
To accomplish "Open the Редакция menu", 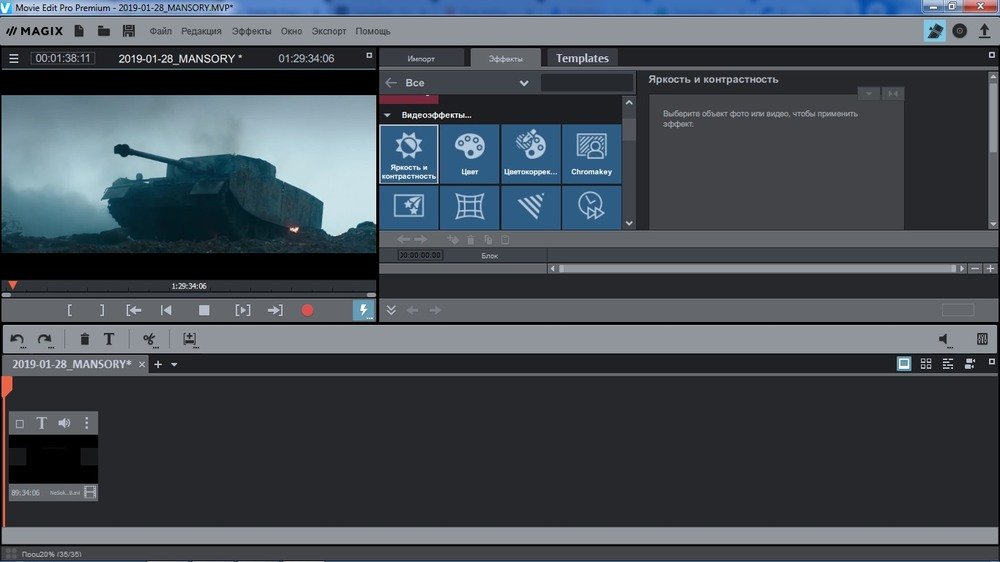I will 201,31.
